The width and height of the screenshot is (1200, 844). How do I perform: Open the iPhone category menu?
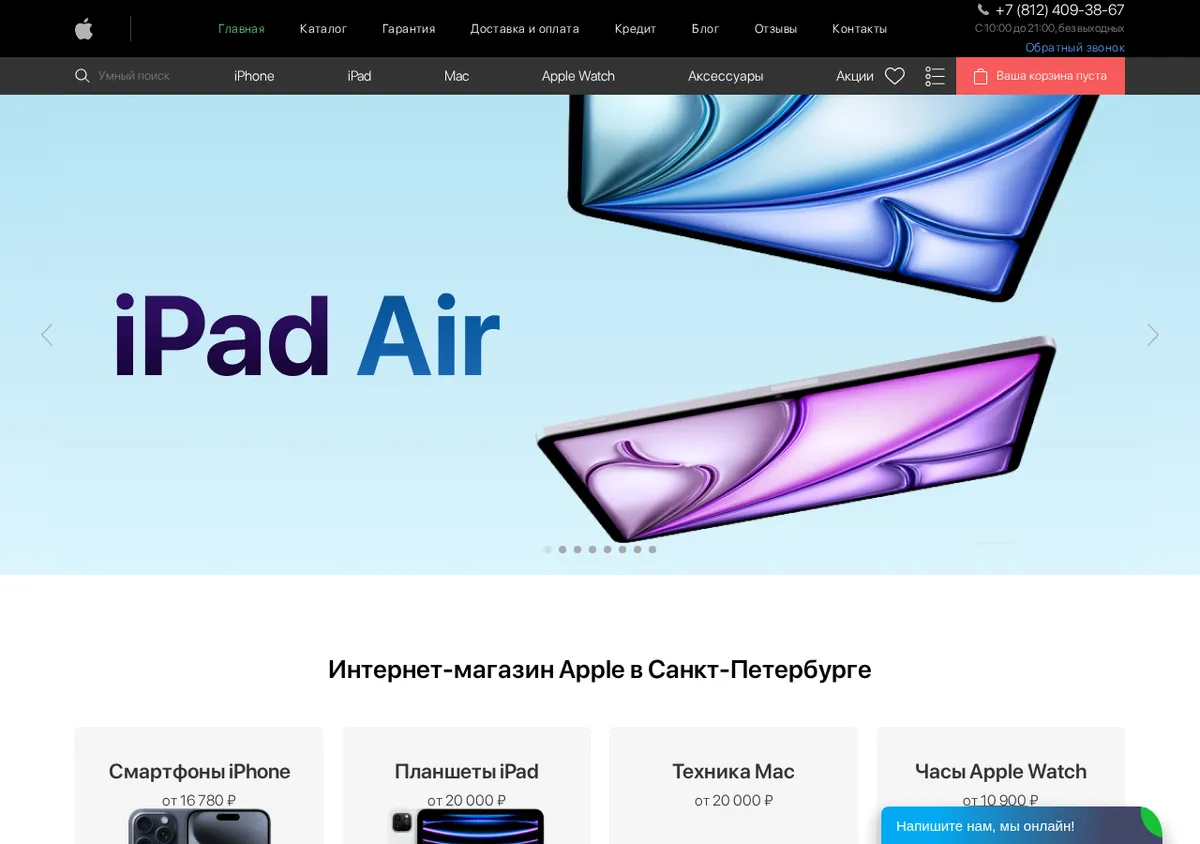254,76
